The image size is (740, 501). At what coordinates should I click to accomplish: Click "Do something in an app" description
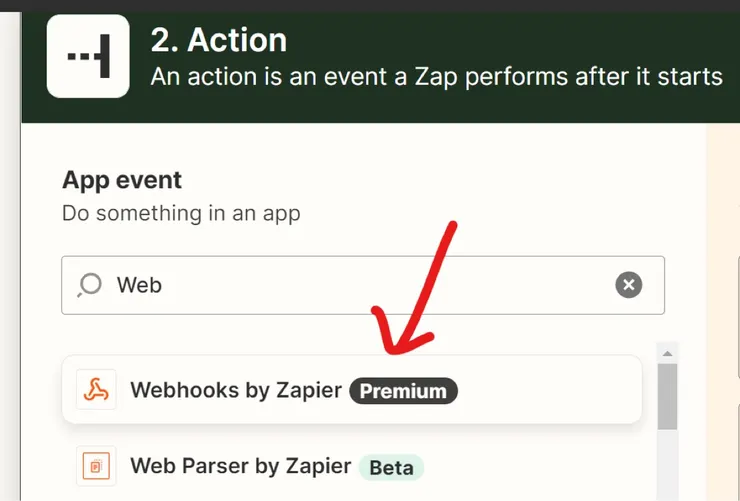point(181,213)
